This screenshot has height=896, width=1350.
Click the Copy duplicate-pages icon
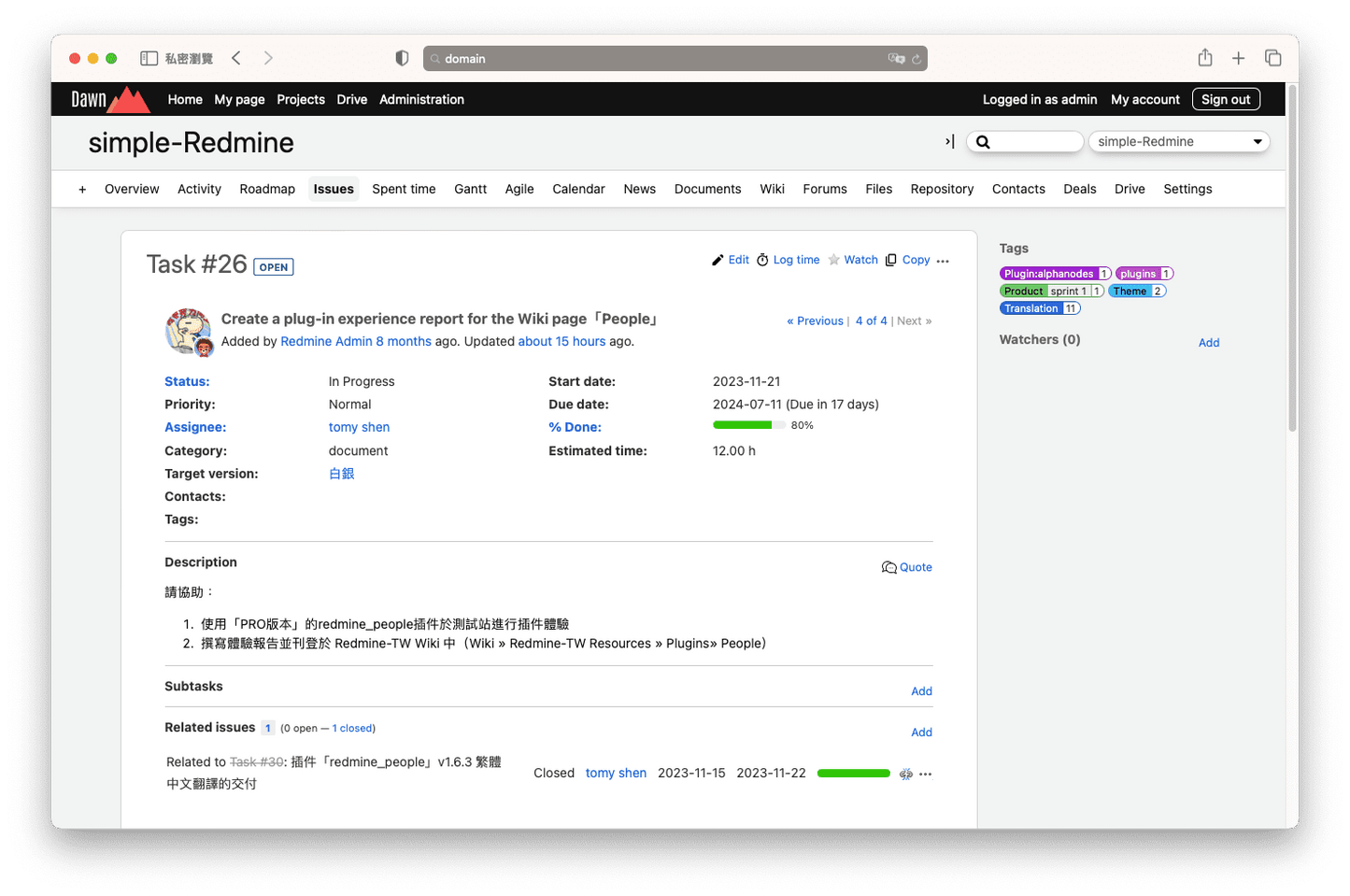click(x=892, y=260)
